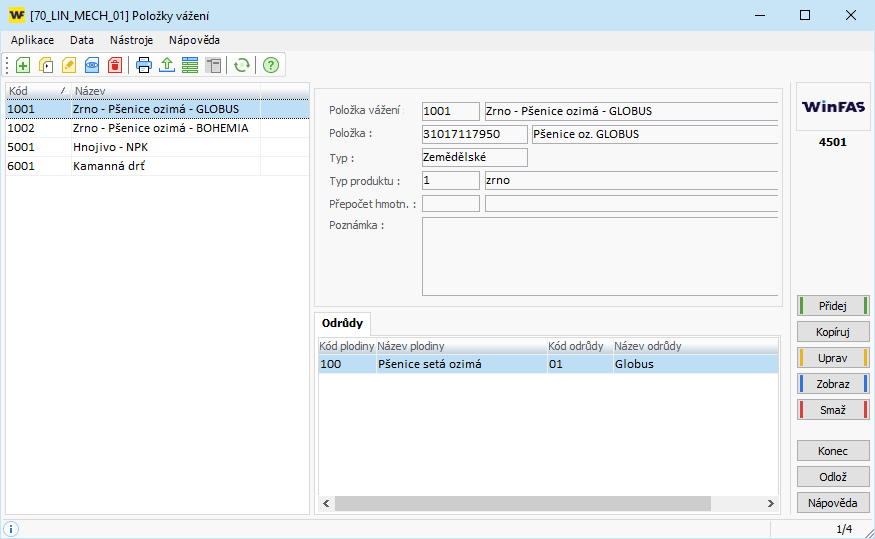Click the yellow edit record pencil icon

[x=69, y=65]
